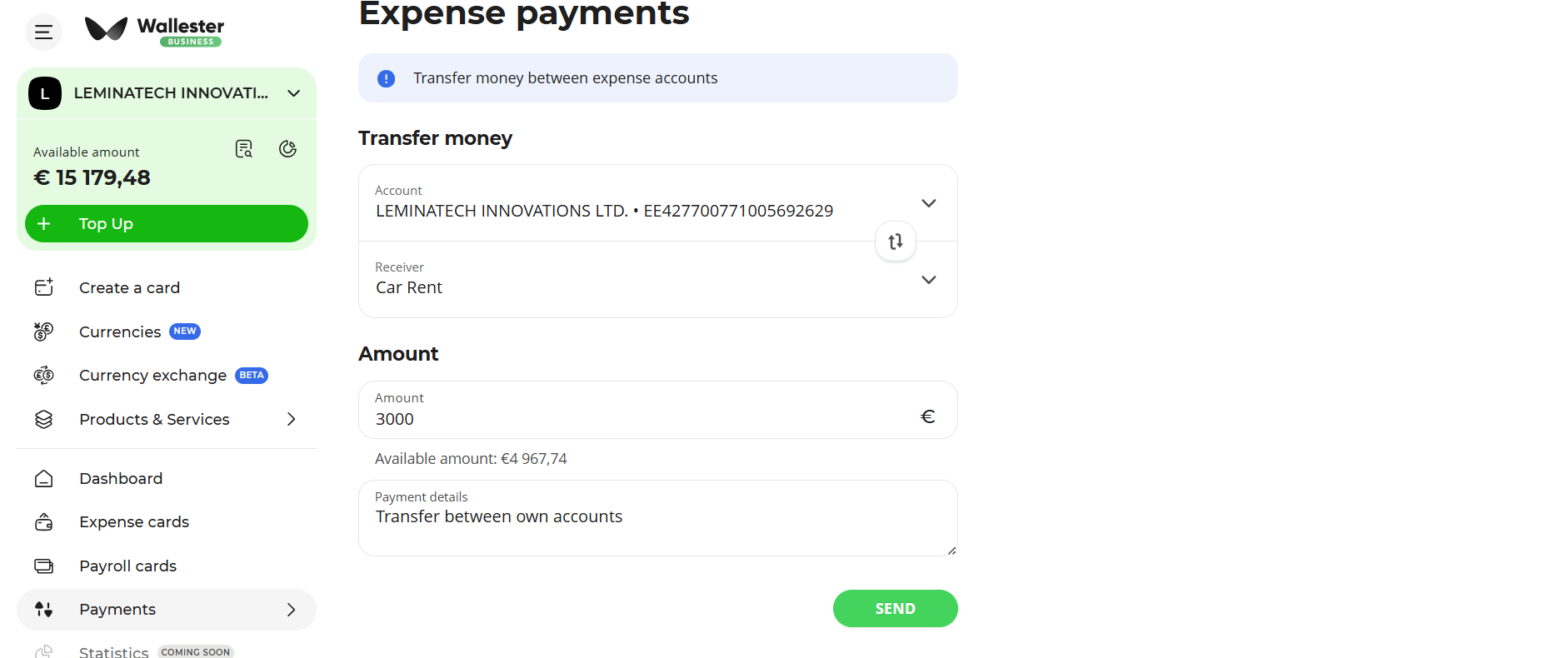The image size is (1568, 658).
Task: Open the Receiver dropdown showing Car Rent
Action: 928,280
